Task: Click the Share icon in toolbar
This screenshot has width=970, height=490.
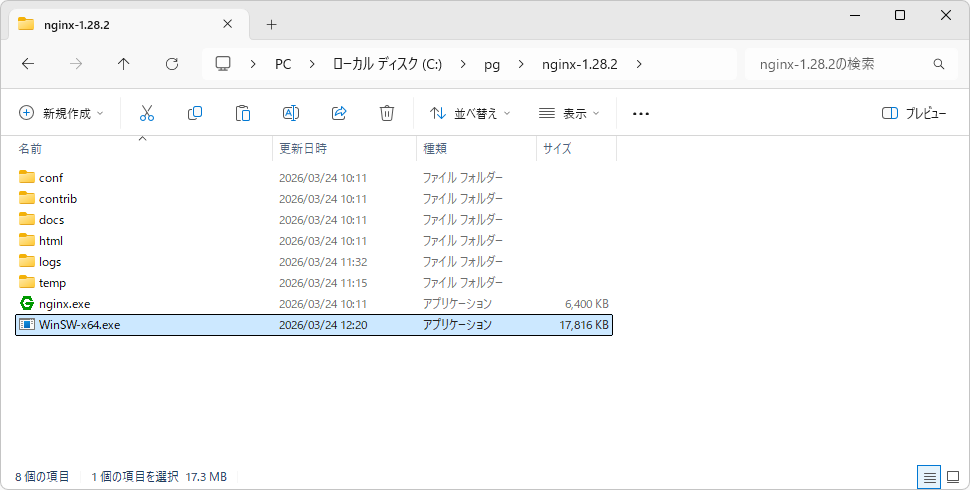Action: pos(339,113)
